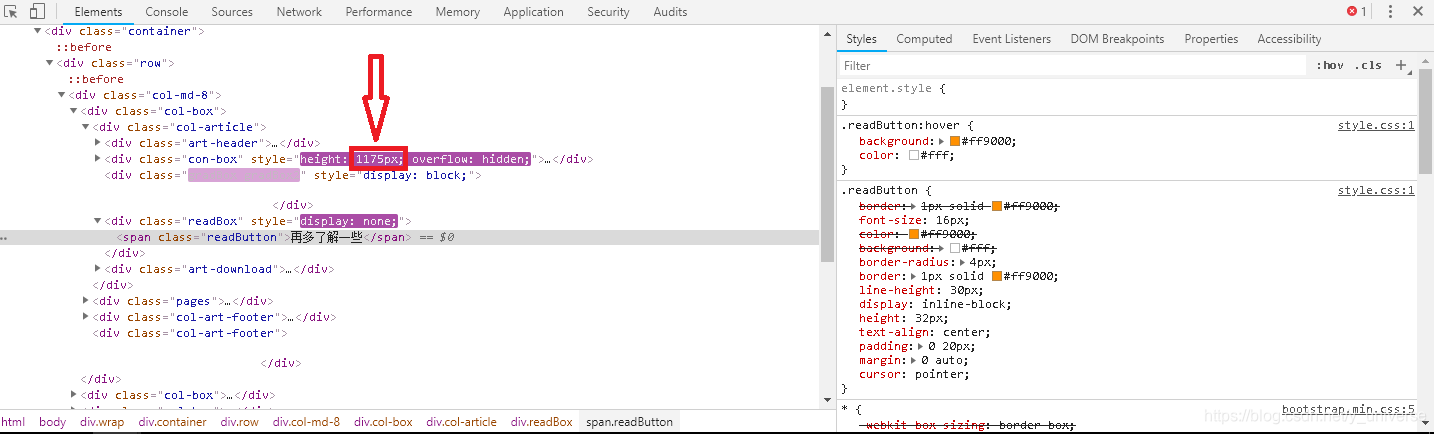Expand the div class="art-header" node
The image size is (1436, 434).
pyautogui.click(x=97, y=143)
